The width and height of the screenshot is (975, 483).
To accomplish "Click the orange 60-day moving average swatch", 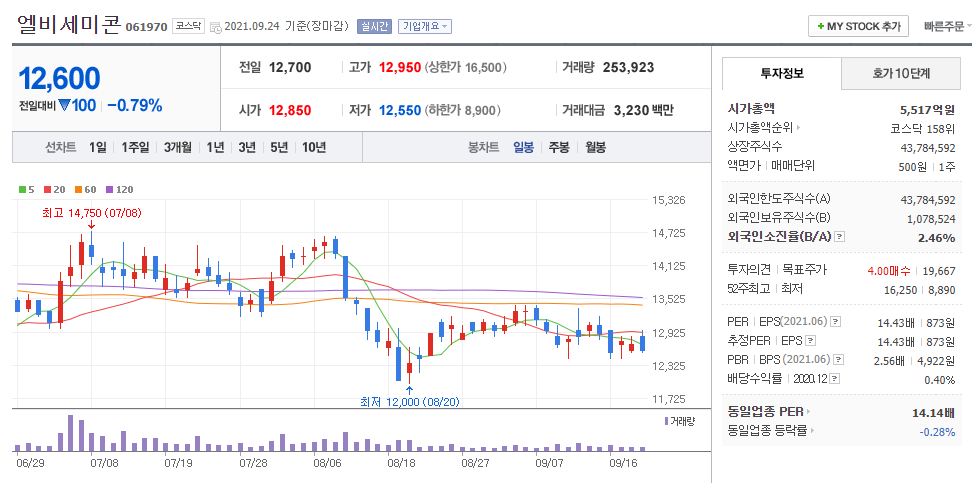I will pyautogui.click(x=79, y=190).
